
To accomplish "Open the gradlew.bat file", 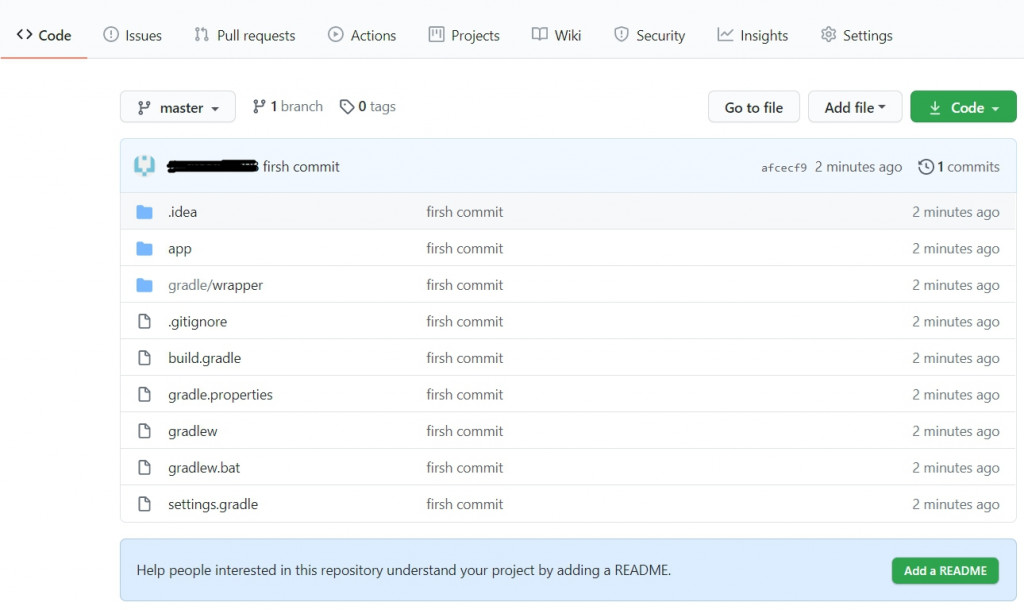I will (x=204, y=468).
